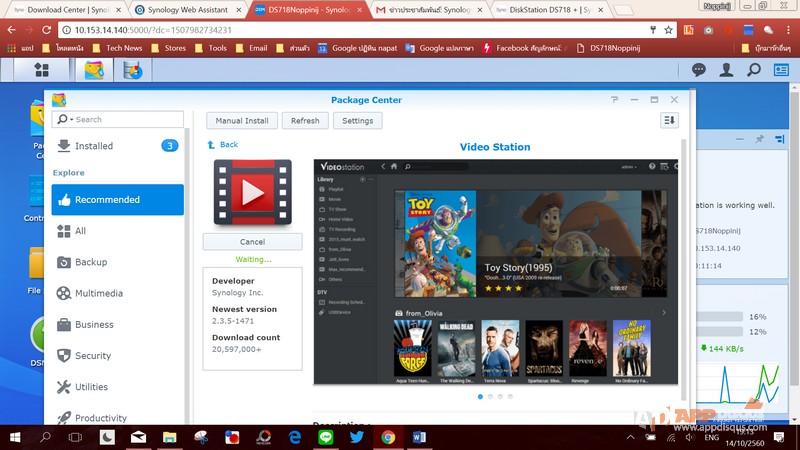Open Email bookmark folder

pyautogui.click(x=252, y=48)
